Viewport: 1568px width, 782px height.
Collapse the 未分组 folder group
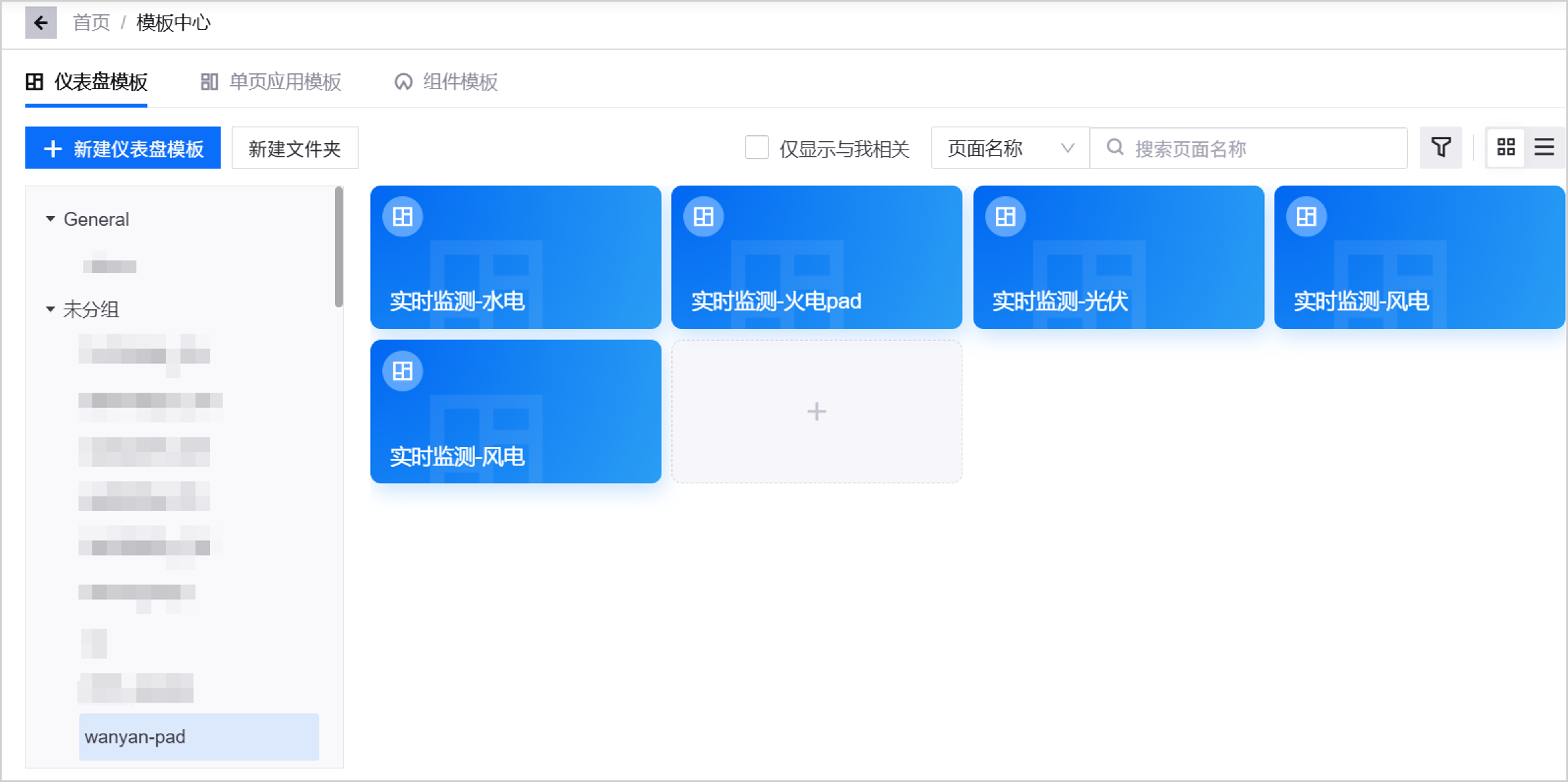pos(51,309)
